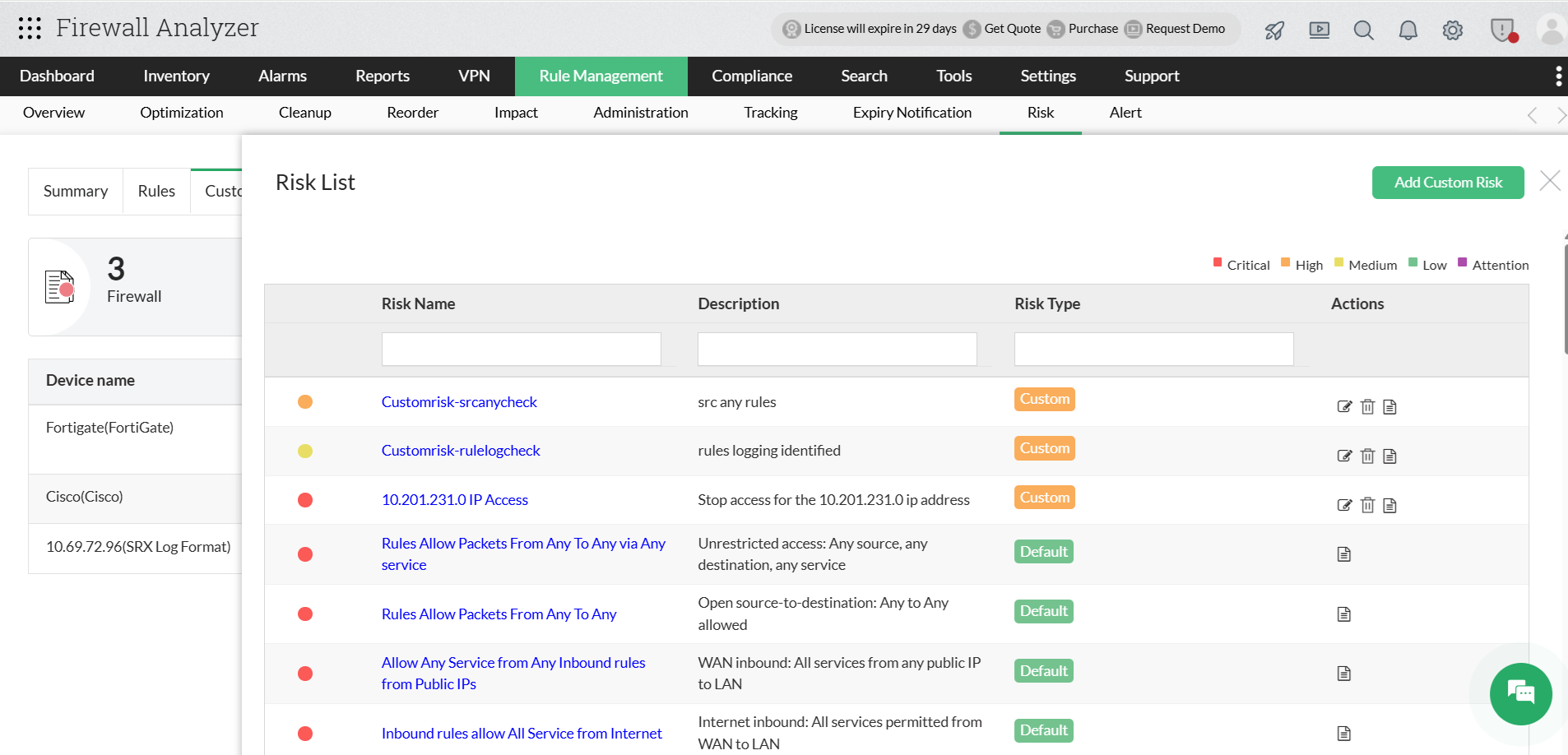Image resolution: width=1568 pixels, height=755 pixels.
Task: Open the Tools tab
Action: point(954,76)
